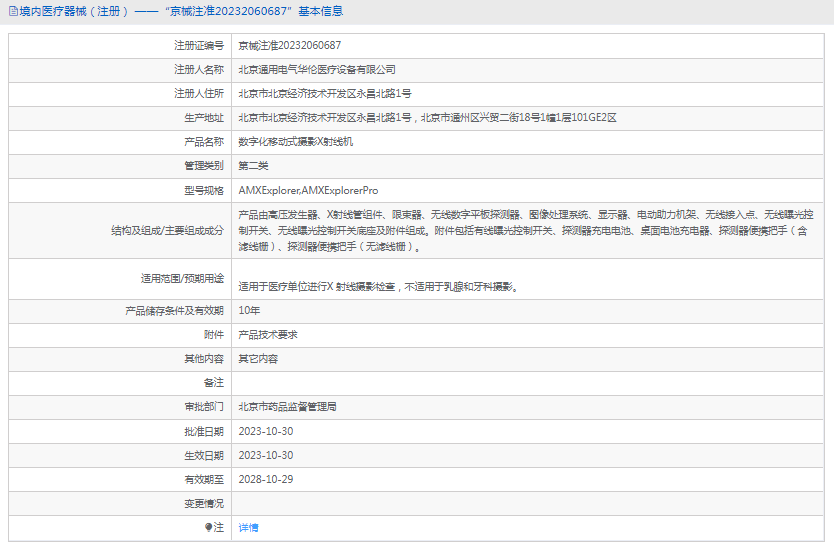Click the 结构及组成/主要组成成分 label
Viewport: 834px width, 549px height.
(x=168, y=231)
